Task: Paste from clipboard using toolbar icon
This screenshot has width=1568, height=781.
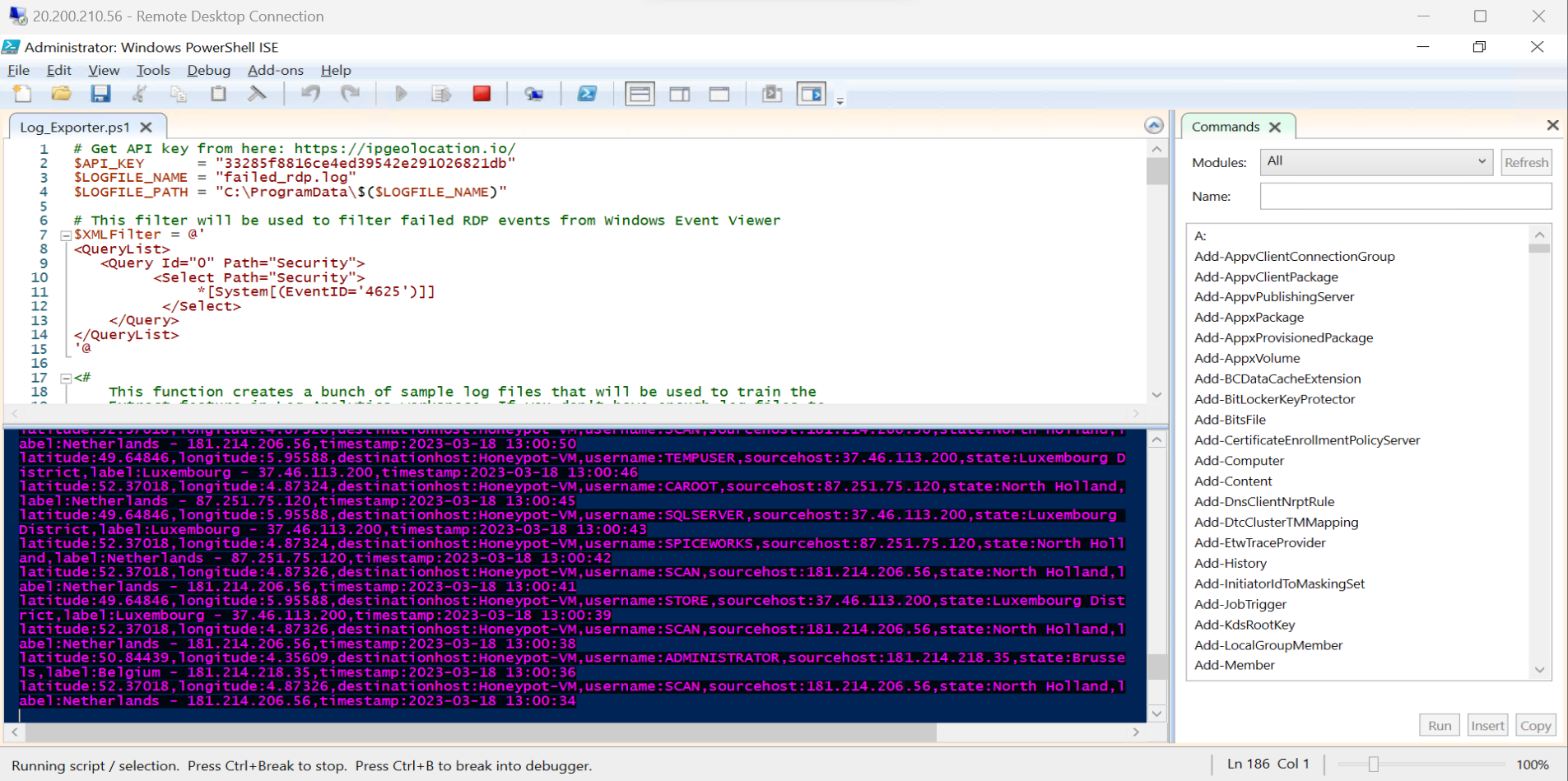Action: click(x=218, y=94)
